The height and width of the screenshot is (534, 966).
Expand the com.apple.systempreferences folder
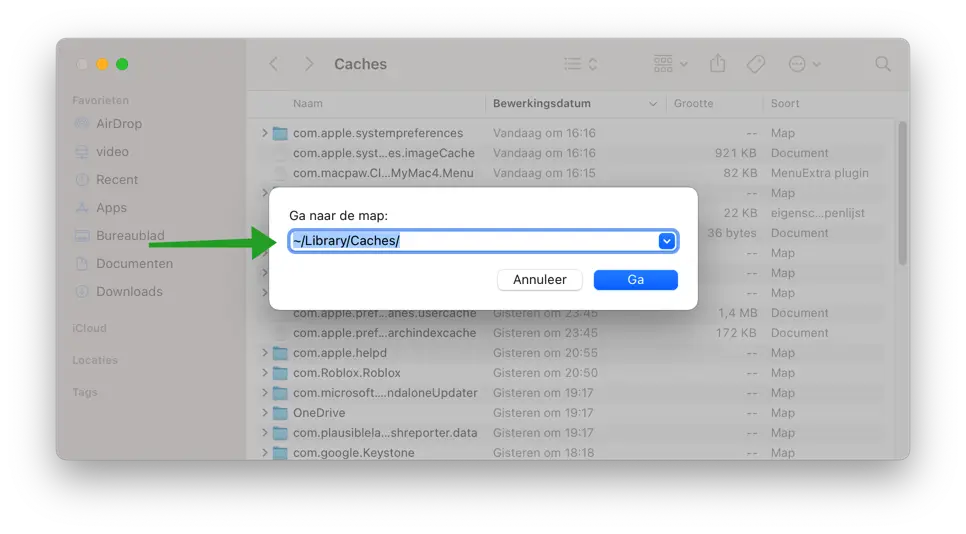pyautogui.click(x=264, y=133)
